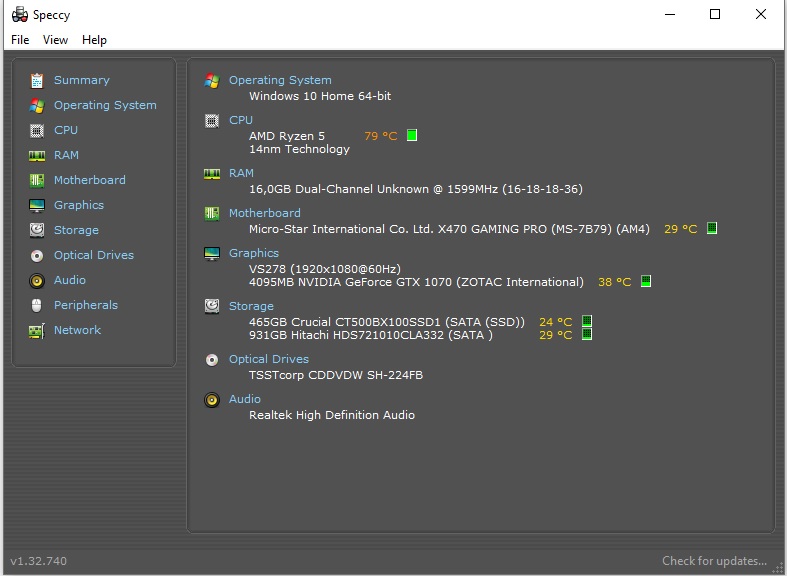Click the 24 °C Crucial SSD temperature
Image resolution: width=787 pixels, height=576 pixels.
tap(556, 322)
